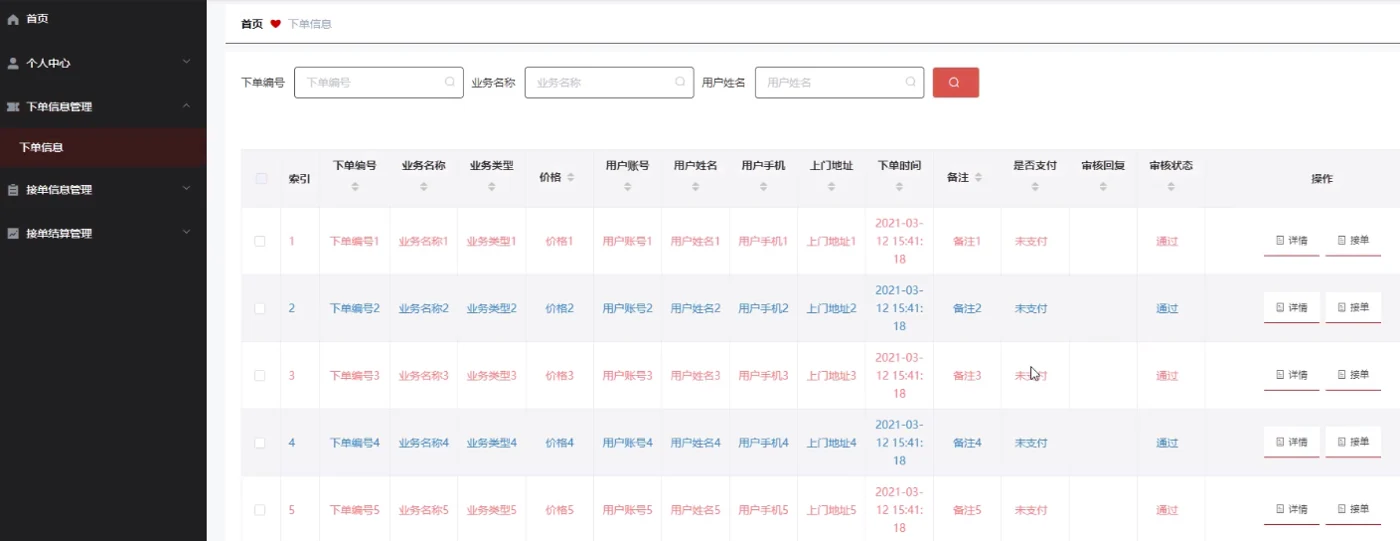Click the cell 备注5
1400x541 pixels.
(967, 510)
